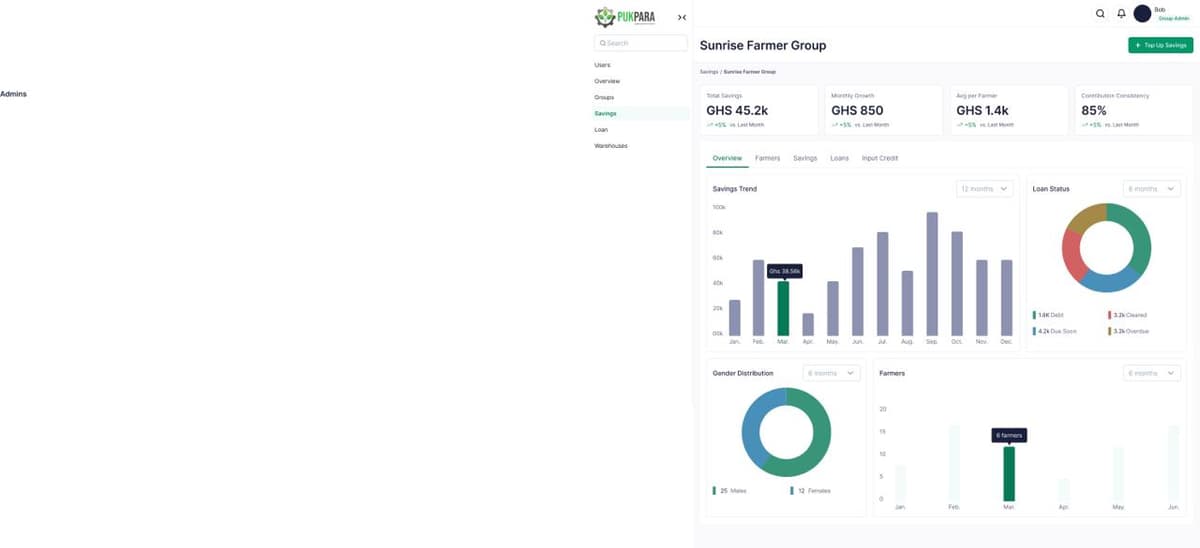Click Bob's profile avatar
The height and width of the screenshot is (548, 1200).
1142,14
